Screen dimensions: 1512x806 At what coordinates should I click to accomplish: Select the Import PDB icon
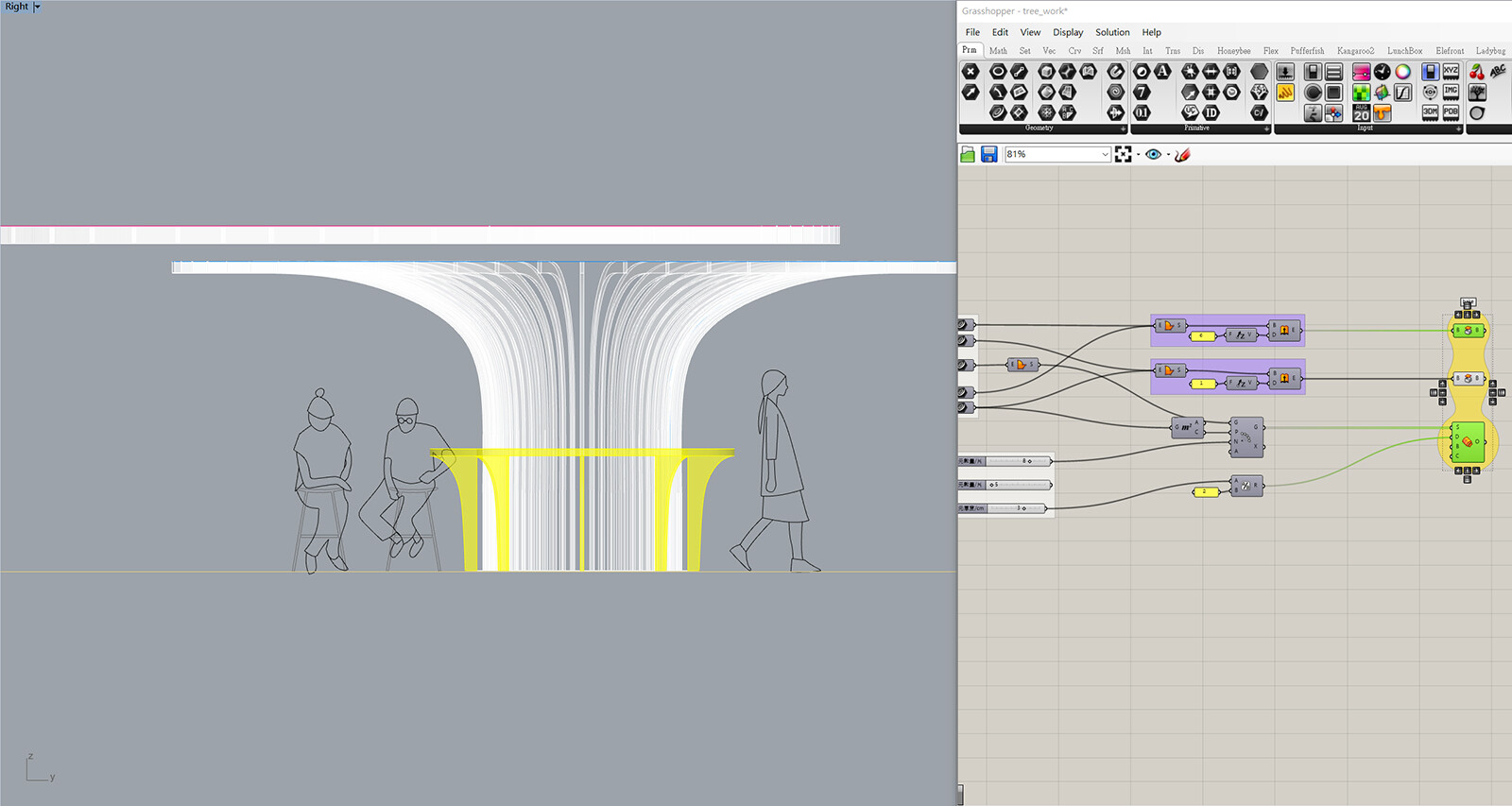coord(1451,112)
